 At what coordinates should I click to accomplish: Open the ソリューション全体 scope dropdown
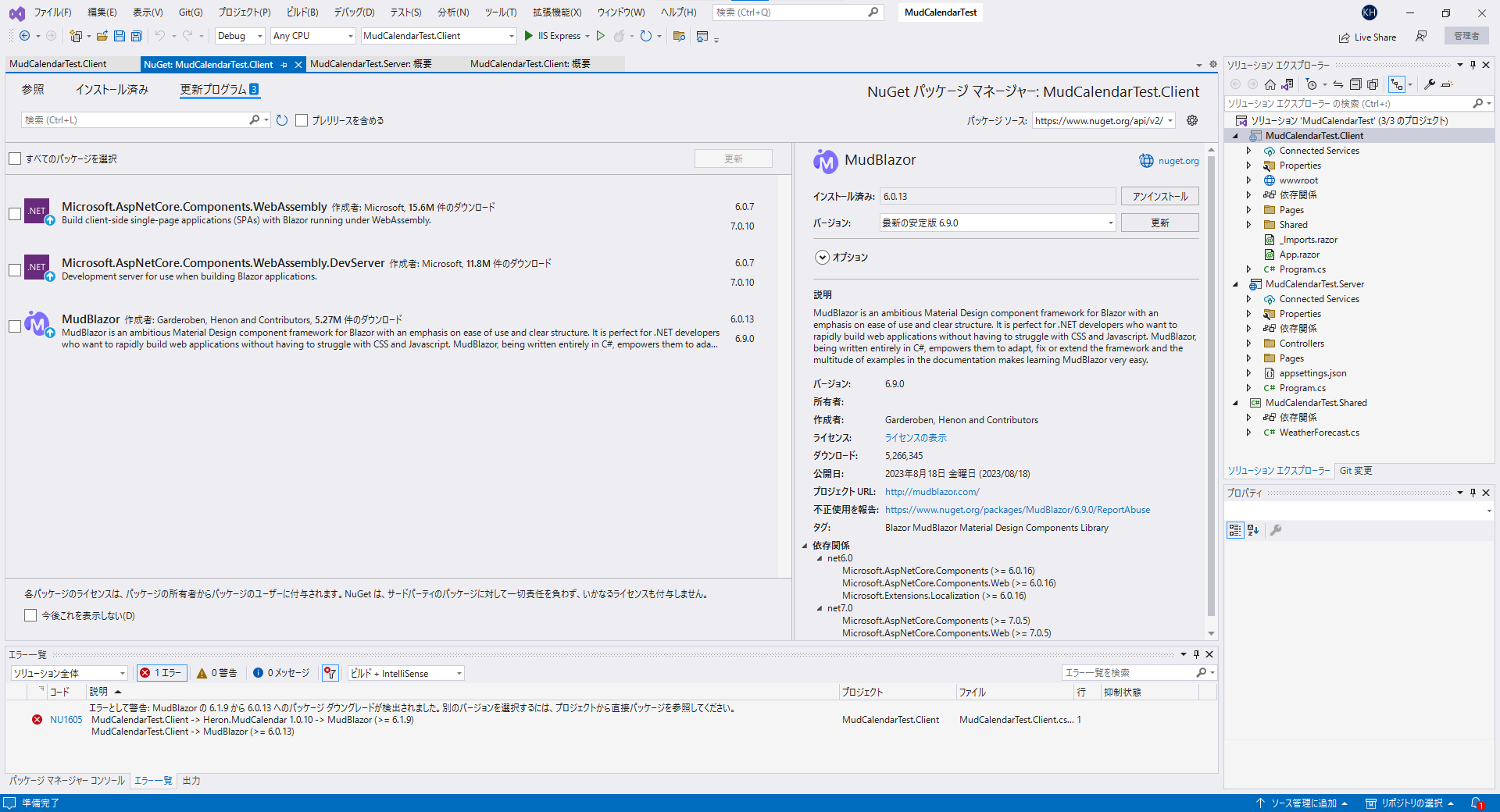point(69,673)
